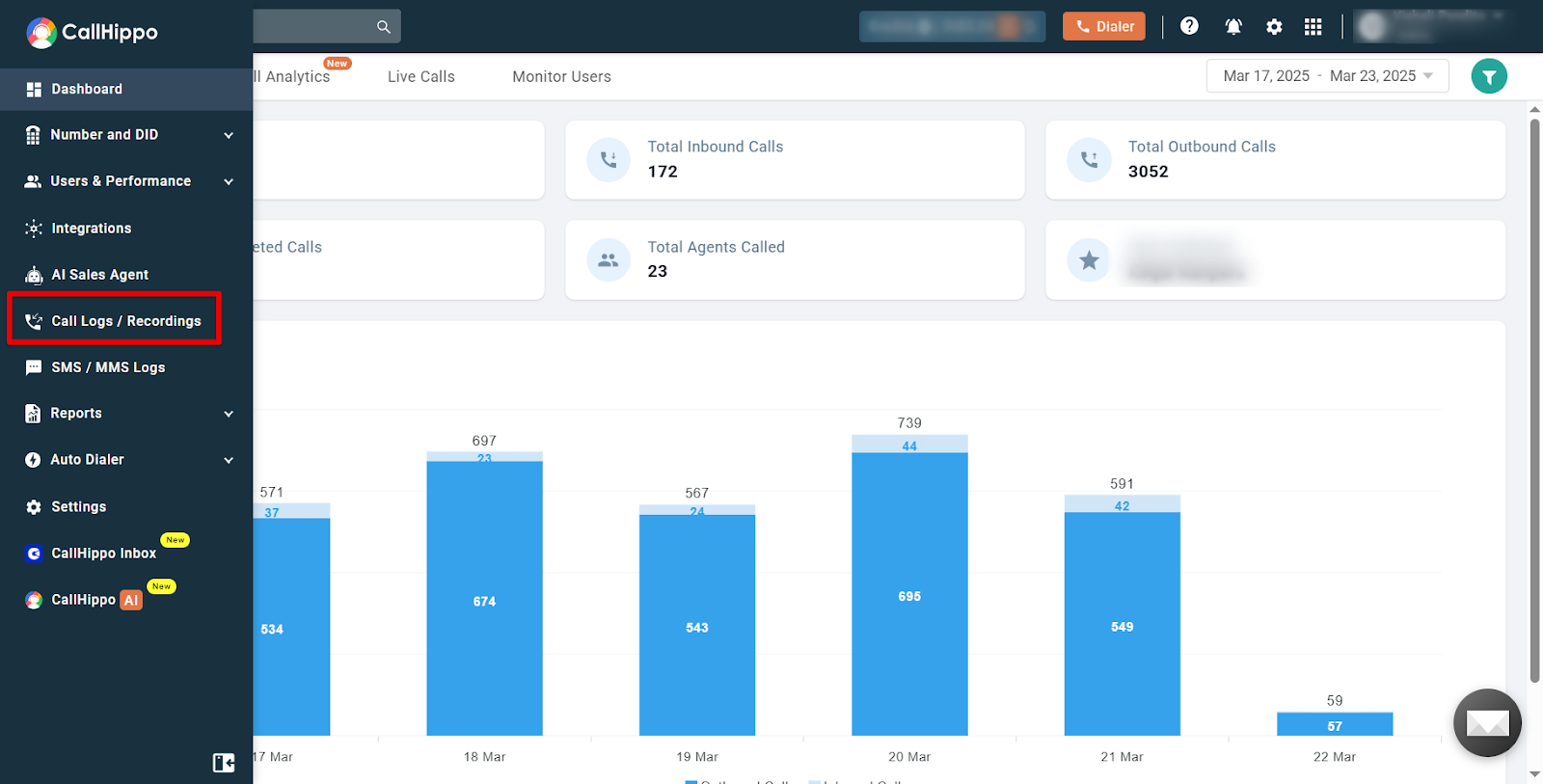Image resolution: width=1543 pixels, height=784 pixels.
Task: Click the CallHippo AI logo icon
Action: (x=34, y=600)
